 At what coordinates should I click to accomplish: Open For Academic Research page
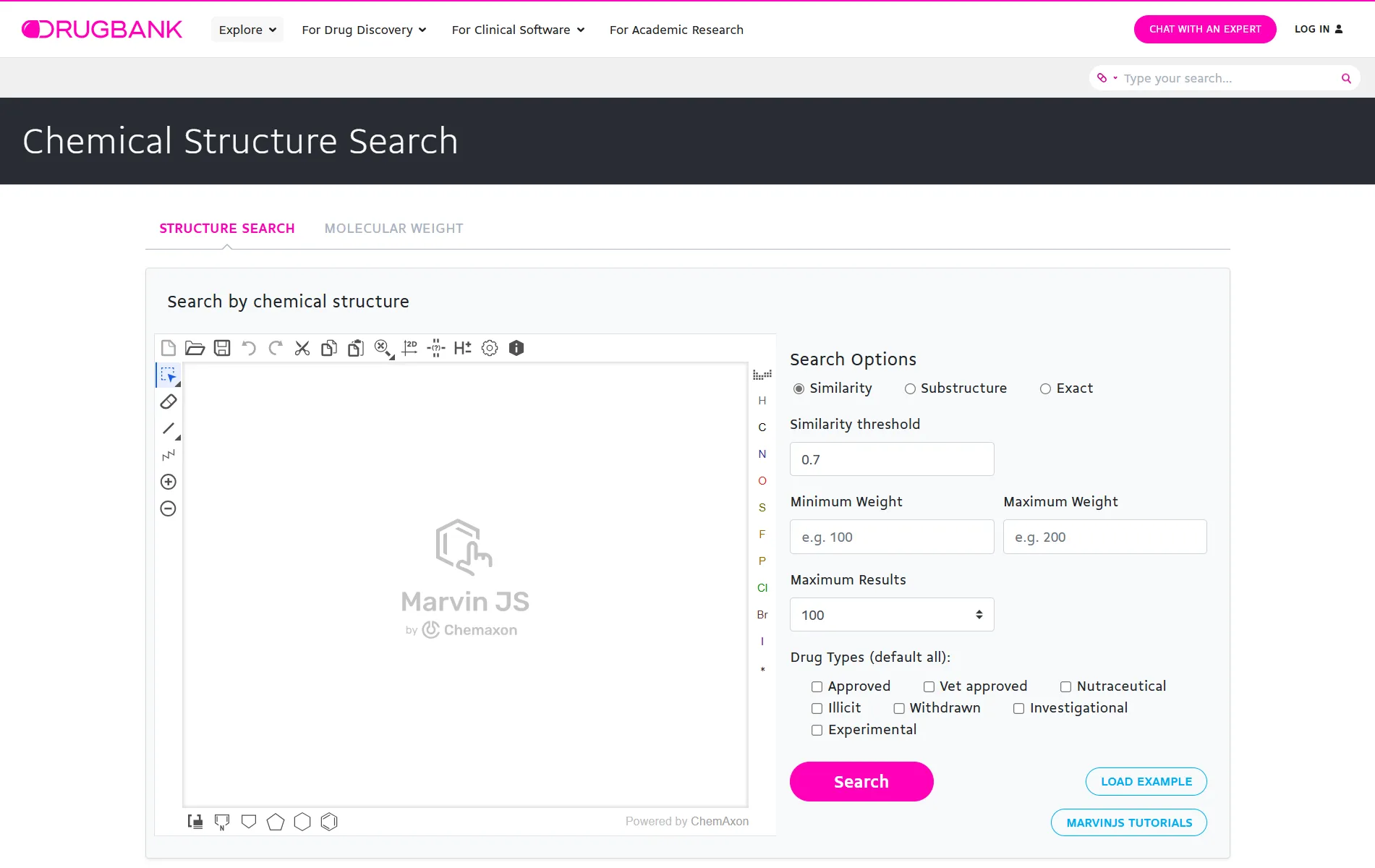[x=676, y=30]
